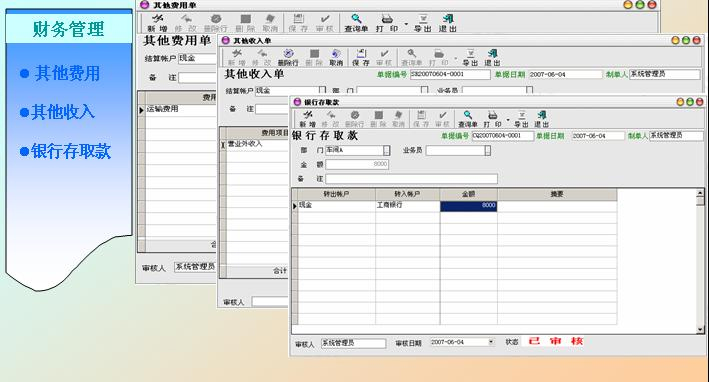Click 修改 in the 银行存取款 toolbar
Screen dimensions: 709x382
(x=331, y=119)
